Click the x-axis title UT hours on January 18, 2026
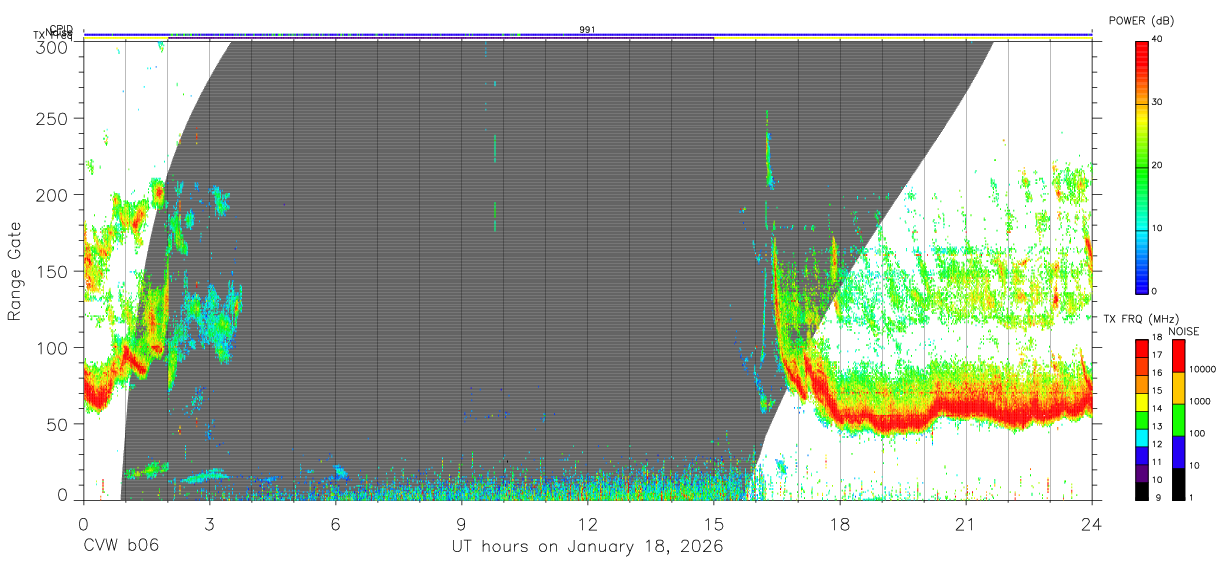This screenshot has width=1228, height=567. [588, 547]
